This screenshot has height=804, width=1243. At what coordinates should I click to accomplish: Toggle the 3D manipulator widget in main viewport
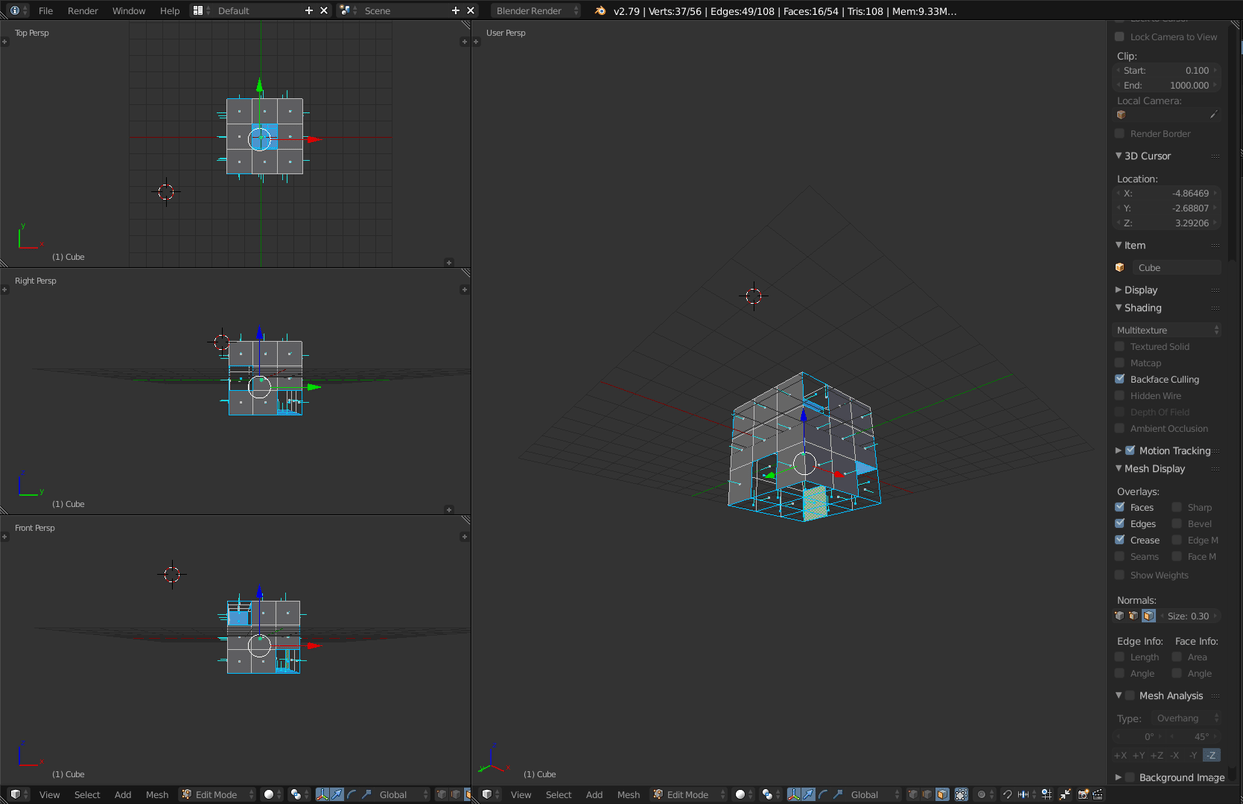coord(793,794)
